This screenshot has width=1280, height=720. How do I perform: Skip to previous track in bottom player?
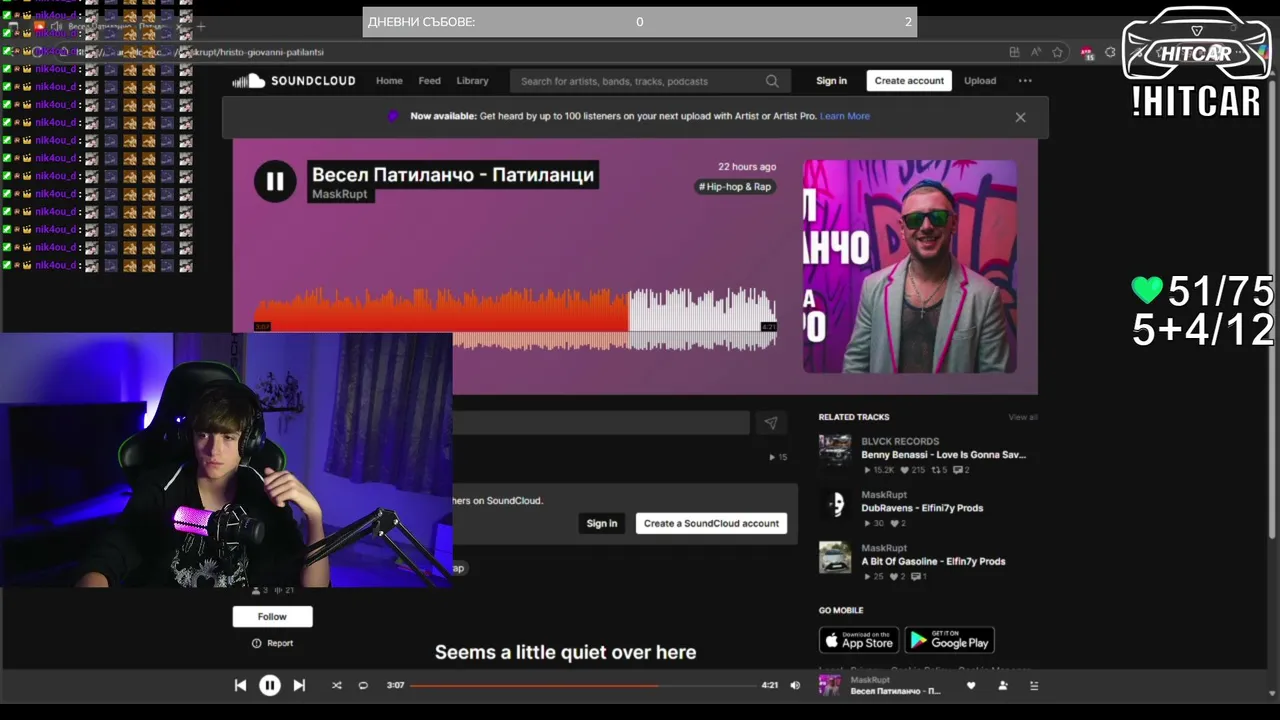pos(240,685)
